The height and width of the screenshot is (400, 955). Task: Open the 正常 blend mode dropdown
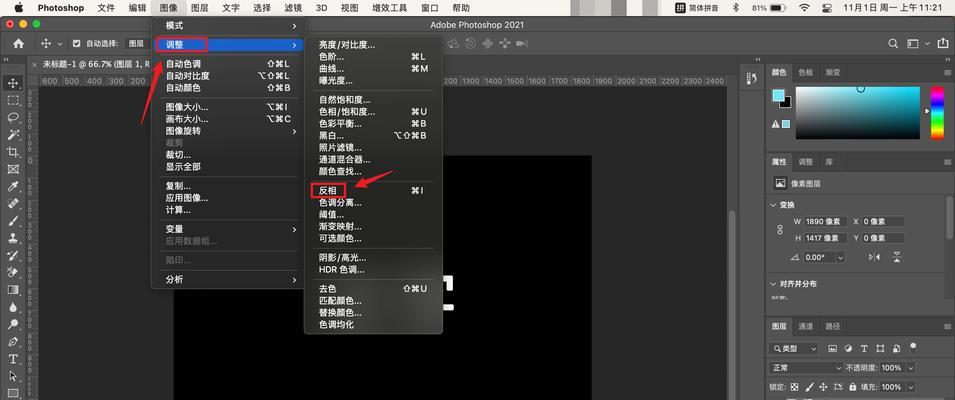coord(806,368)
